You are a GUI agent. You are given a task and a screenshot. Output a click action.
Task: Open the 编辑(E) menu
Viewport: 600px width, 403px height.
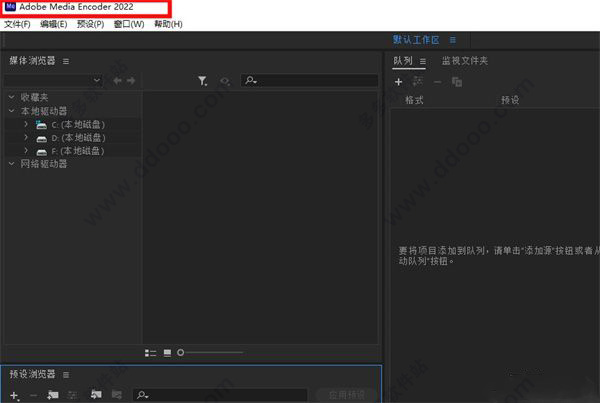(x=54, y=24)
